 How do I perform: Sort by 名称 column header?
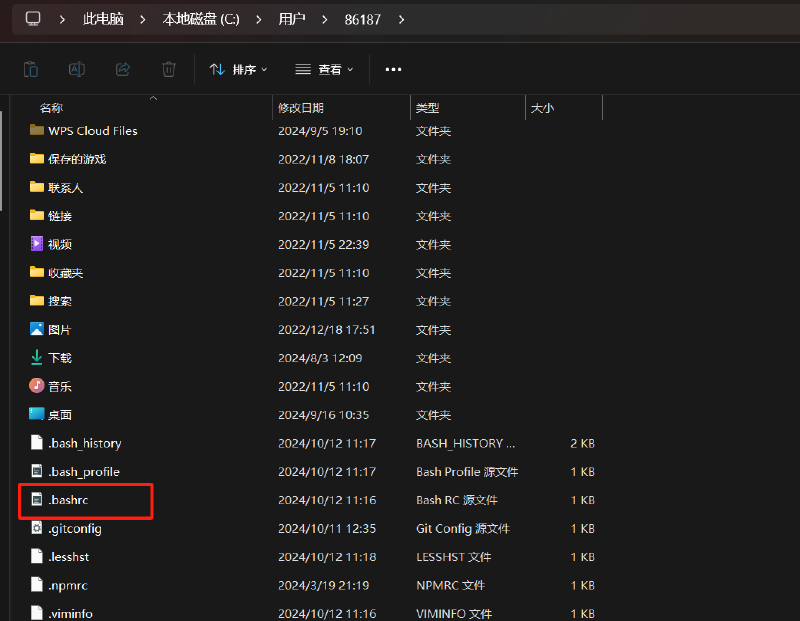51,108
